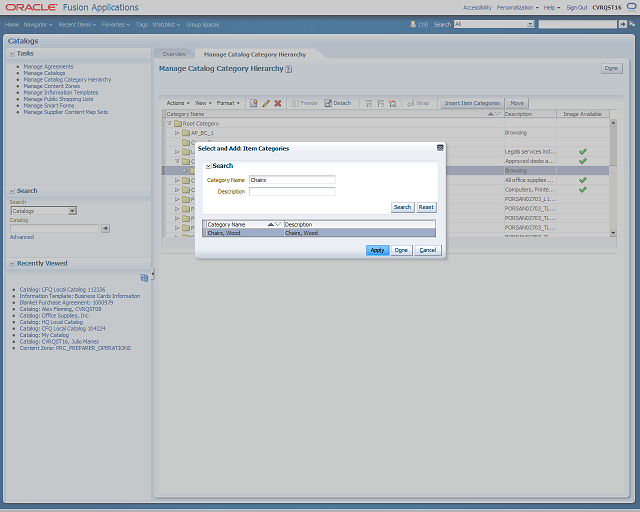Click the Collapse tree icon in the toolbar
Screen dimensions: 640x512
380,104
